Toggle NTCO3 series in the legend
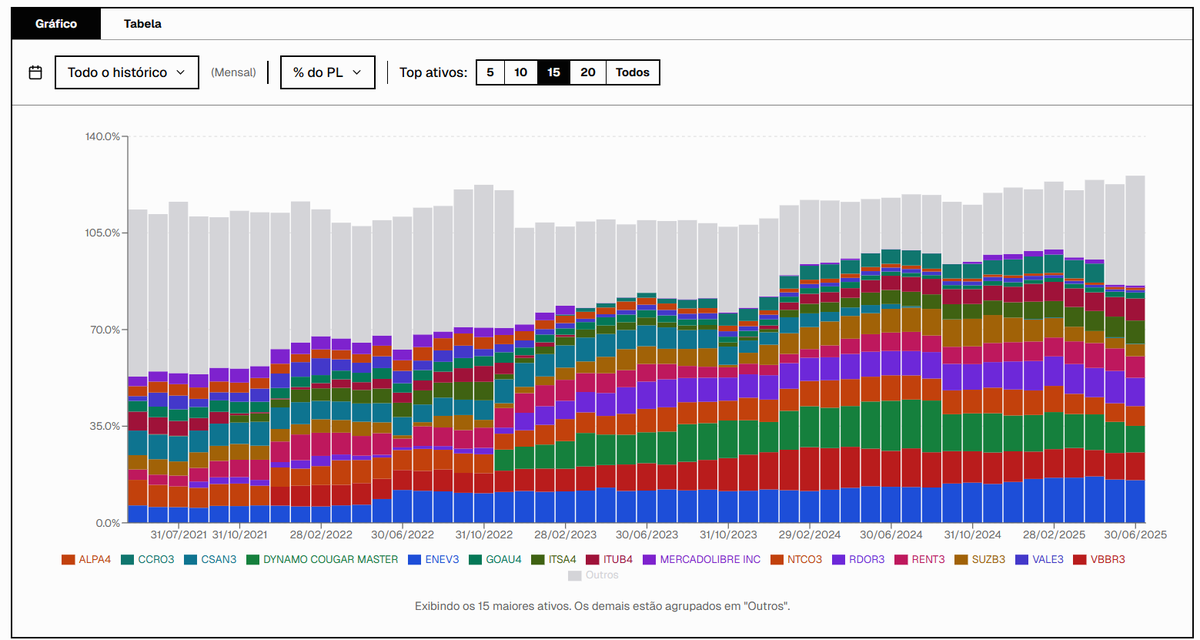This screenshot has height=640, width=1200. point(795,559)
